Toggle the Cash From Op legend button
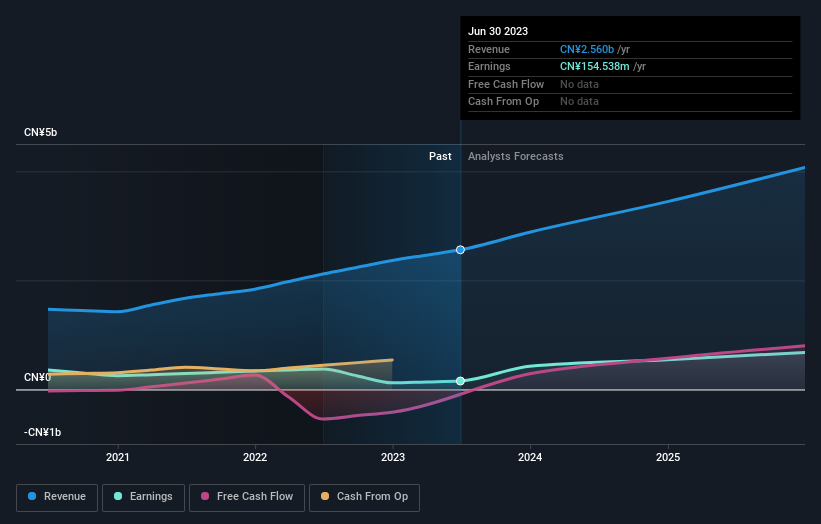821x524 pixels. tap(364, 497)
